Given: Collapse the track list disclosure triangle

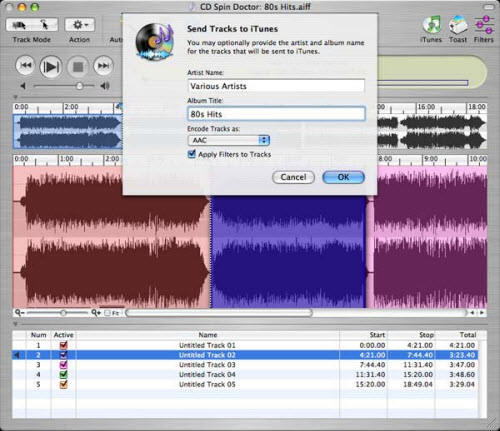Looking at the screenshot, I should [x=15, y=324].
